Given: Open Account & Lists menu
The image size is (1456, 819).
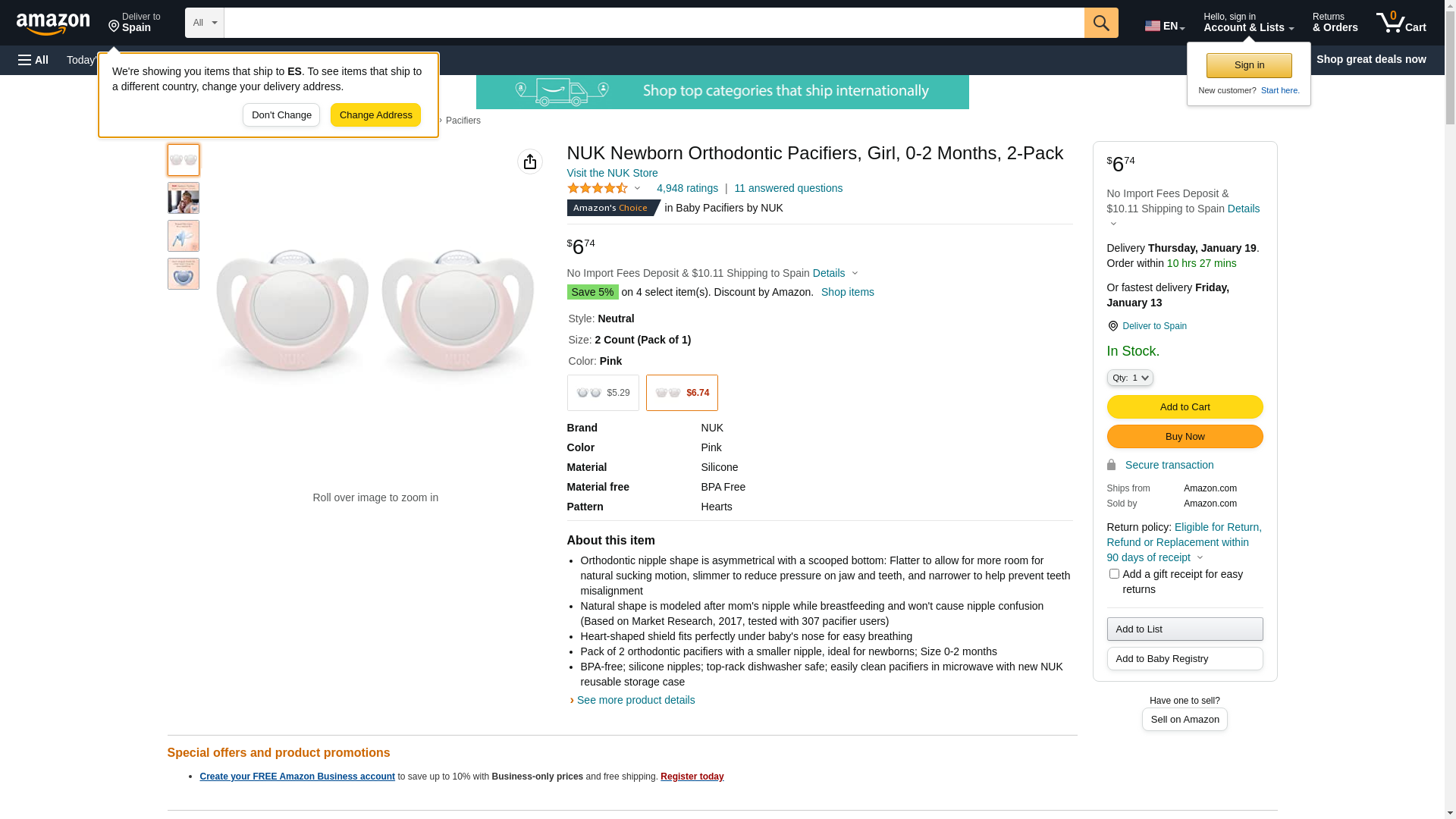Looking at the screenshot, I should 1248,23.
